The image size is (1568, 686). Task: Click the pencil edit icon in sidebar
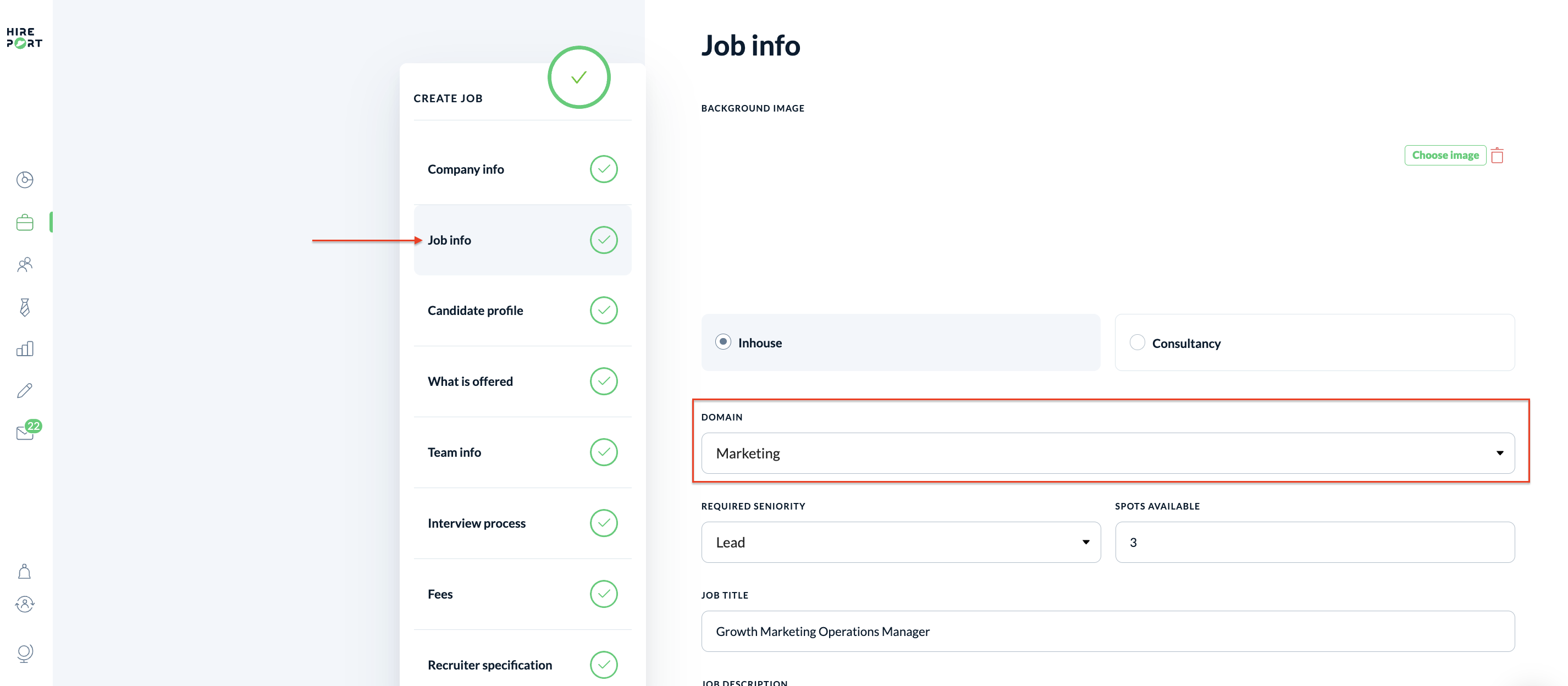(24, 391)
